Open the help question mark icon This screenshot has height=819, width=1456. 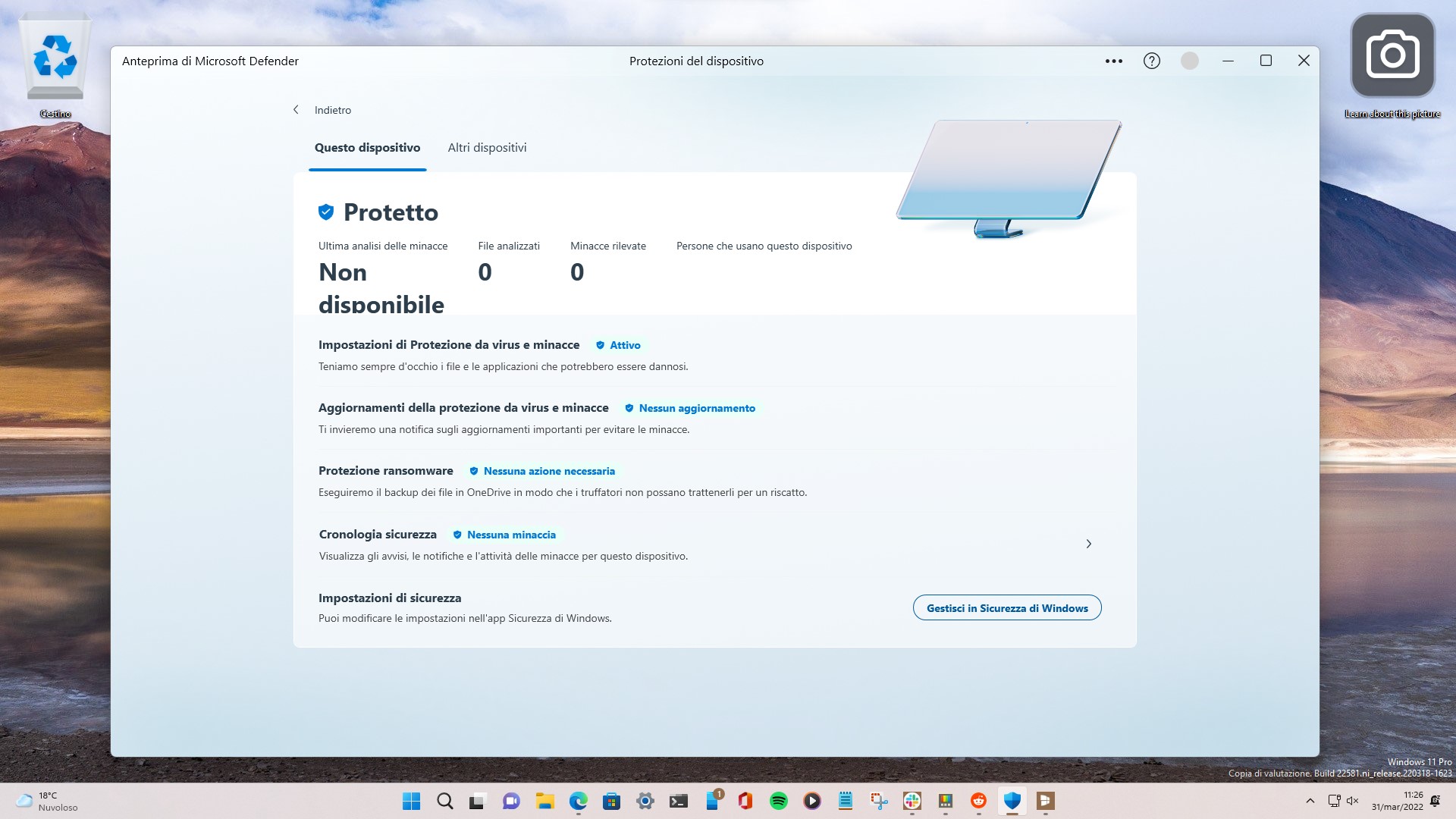(1151, 61)
